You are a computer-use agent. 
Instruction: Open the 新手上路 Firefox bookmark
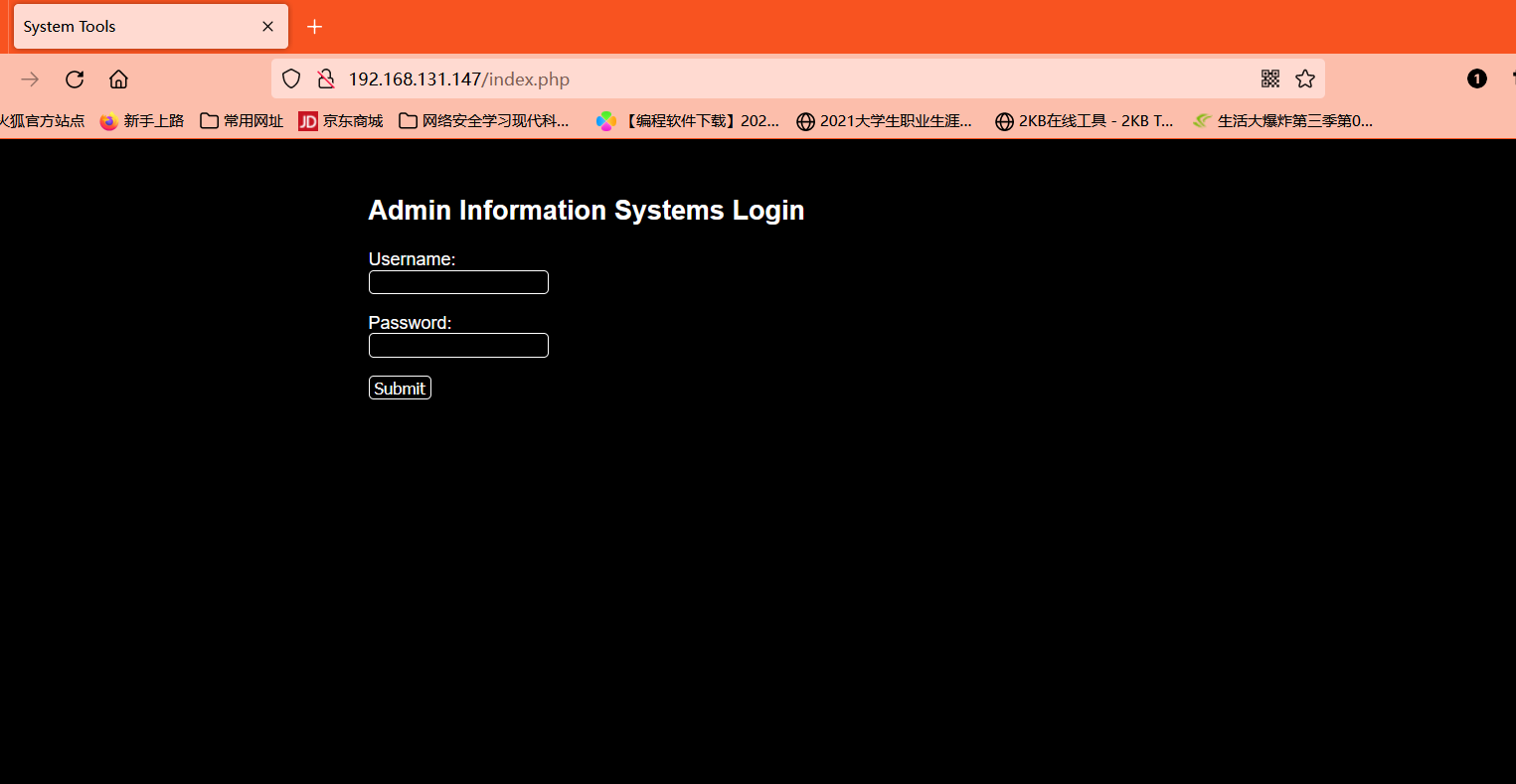click(x=142, y=121)
